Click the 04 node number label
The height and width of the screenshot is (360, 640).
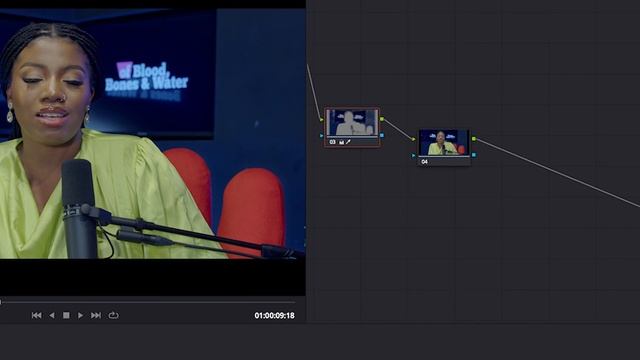point(424,162)
